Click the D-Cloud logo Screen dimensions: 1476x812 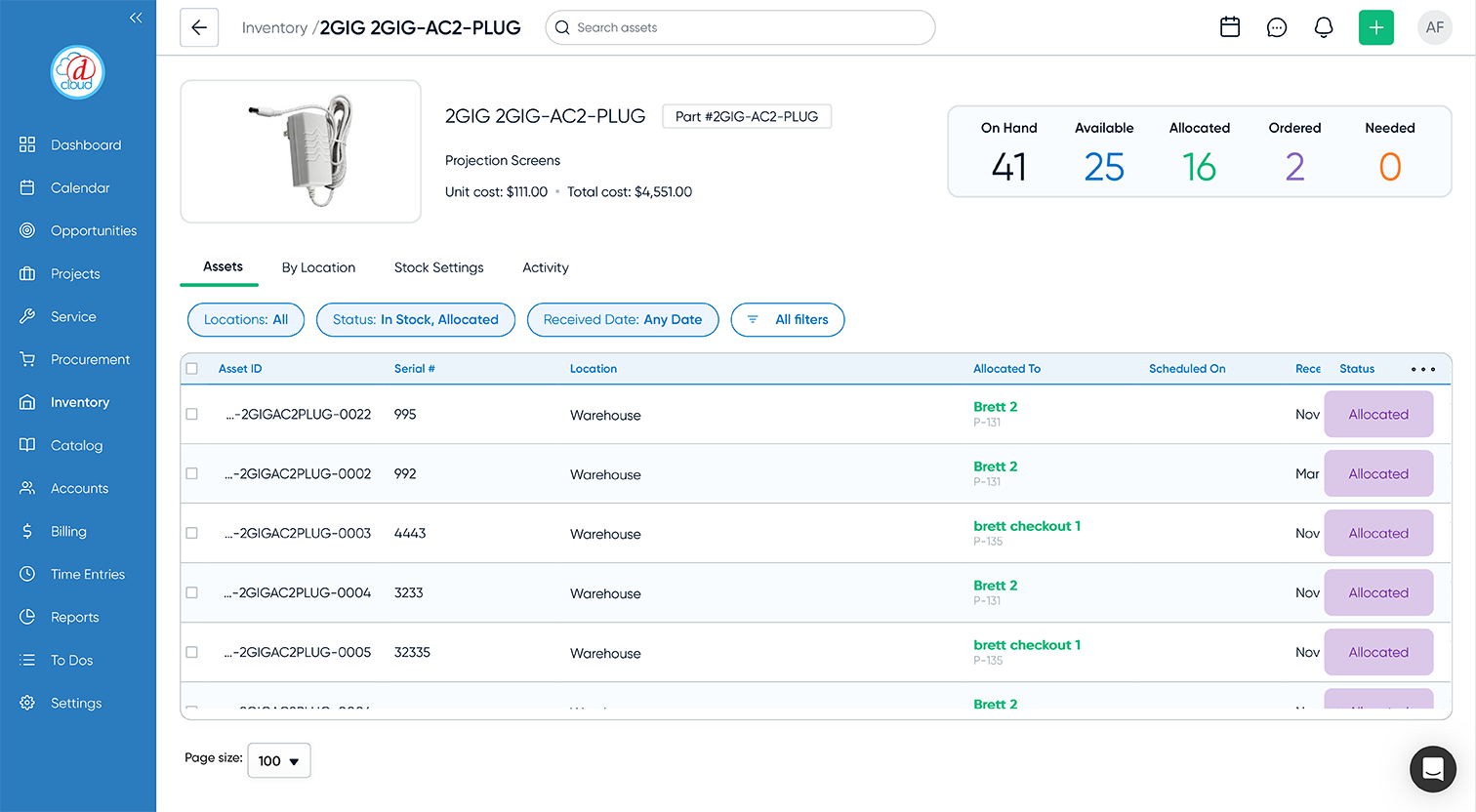pos(77,72)
